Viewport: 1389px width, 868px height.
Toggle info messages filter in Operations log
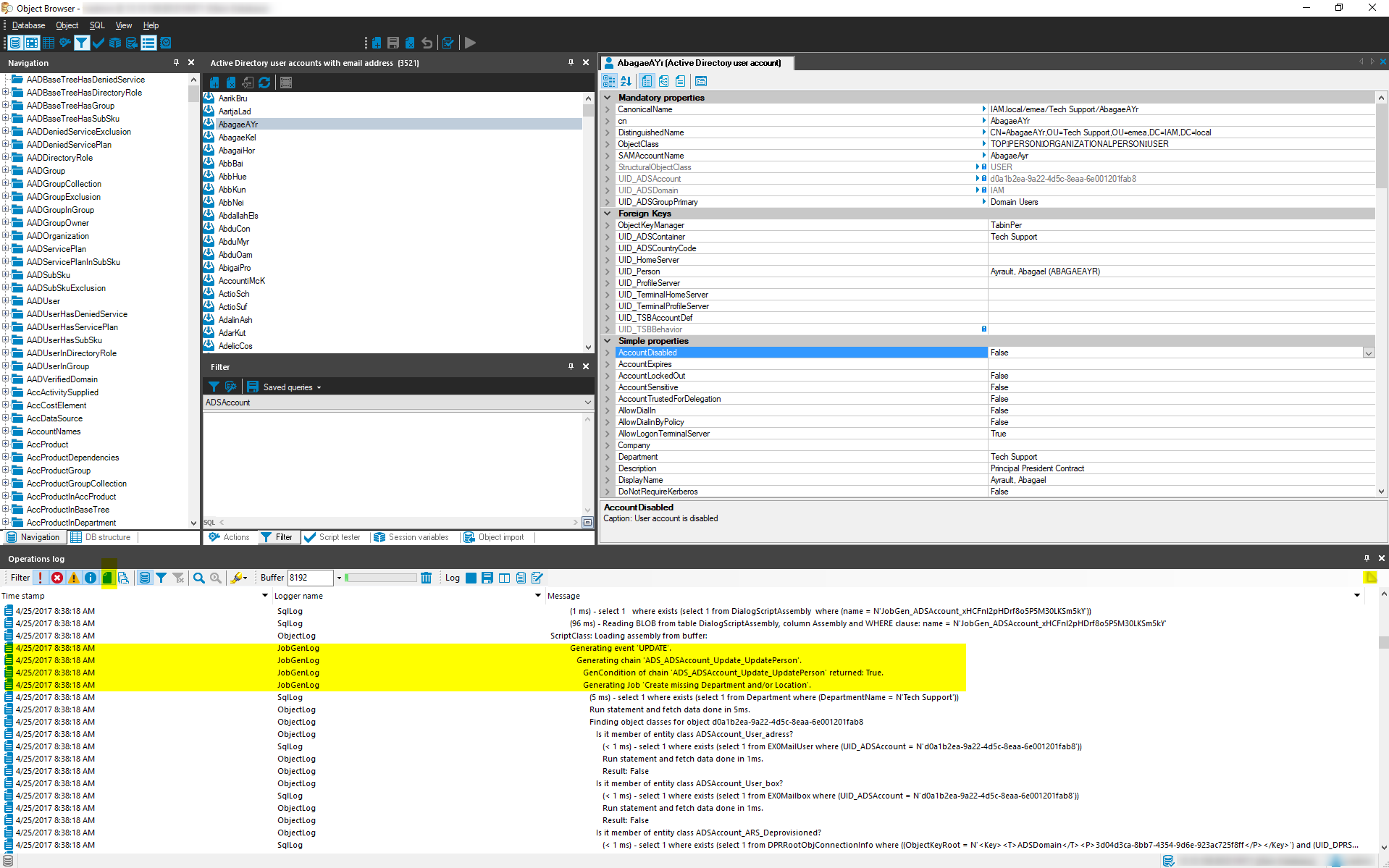tap(91, 578)
